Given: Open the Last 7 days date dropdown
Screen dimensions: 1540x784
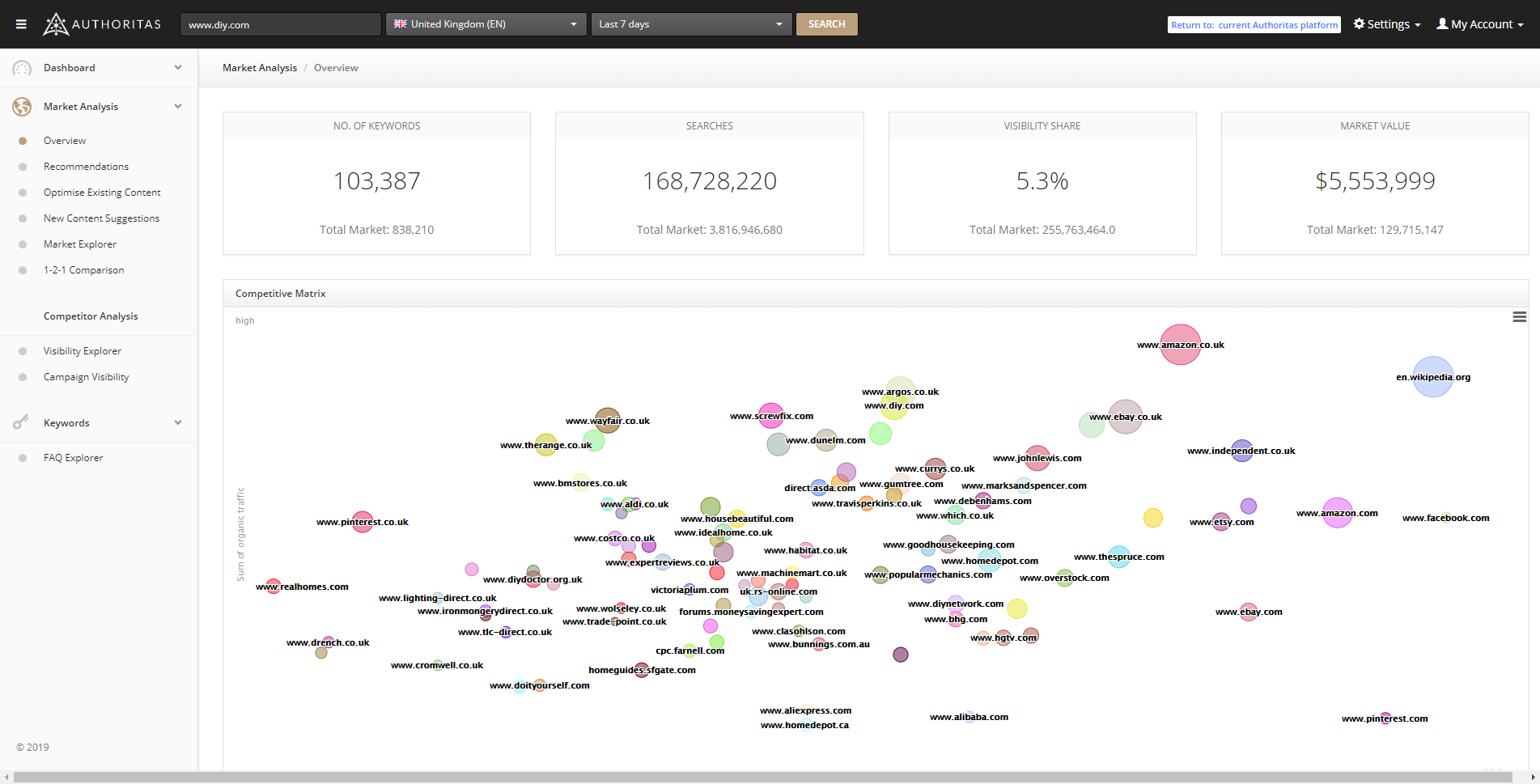Looking at the screenshot, I should point(690,24).
